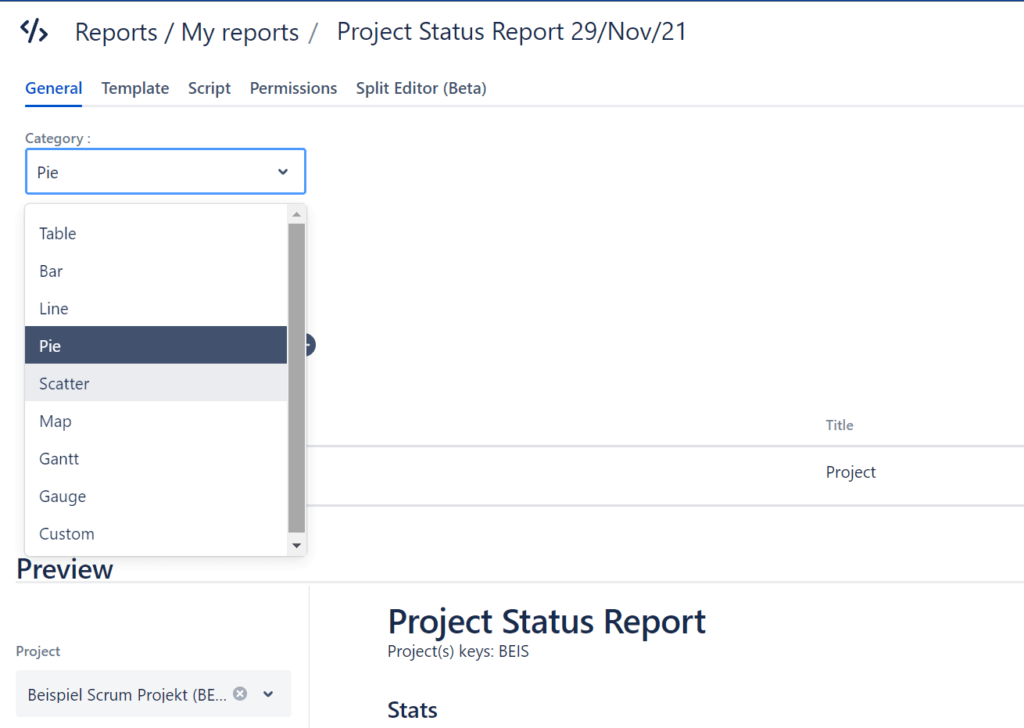Image resolution: width=1024 pixels, height=728 pixels.
Task: Navigate to My reports breadcrumb link
Action: pyautogui.click(x=240, y=32)
